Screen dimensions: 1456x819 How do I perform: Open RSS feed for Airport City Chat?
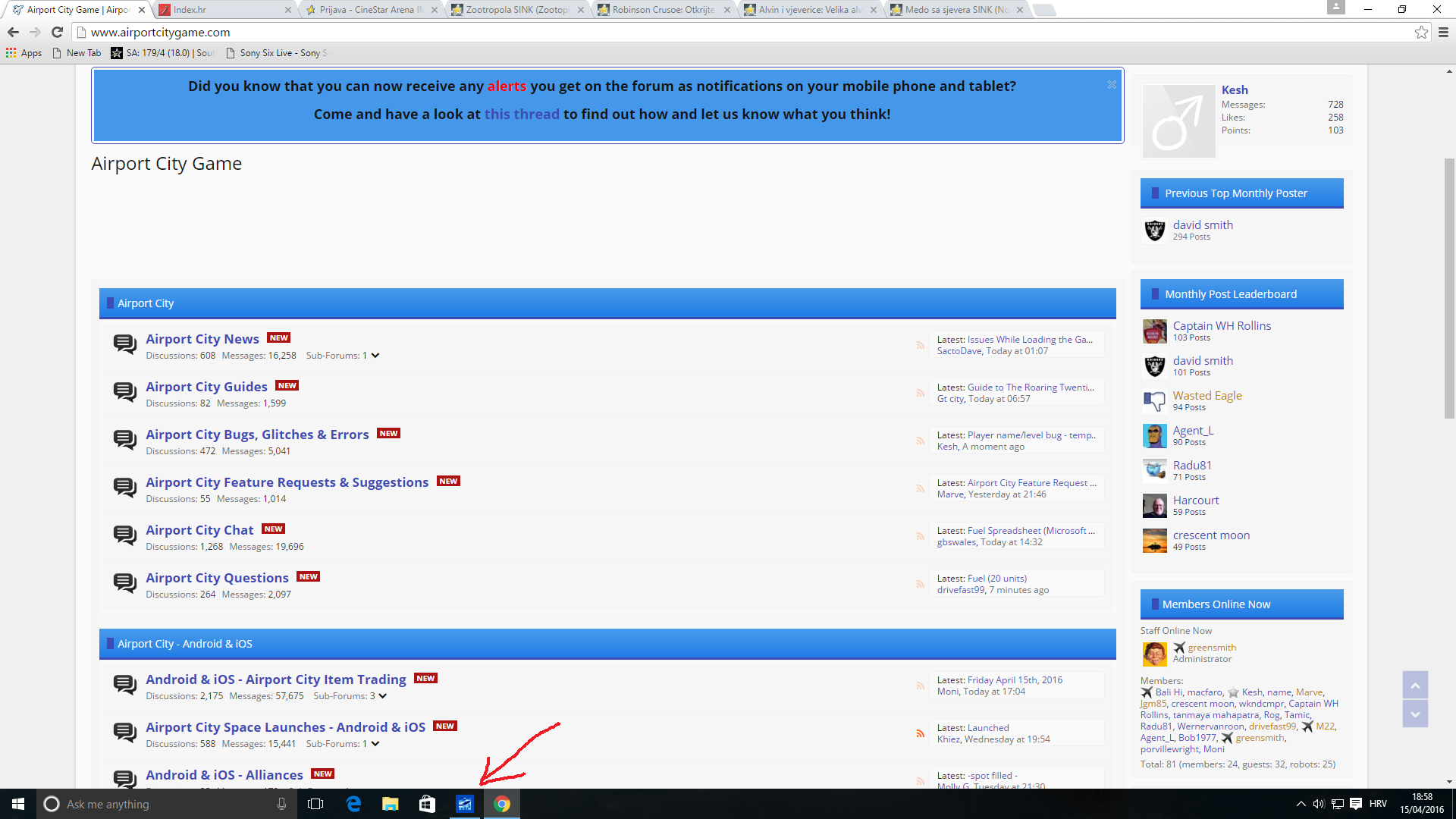[920, 536]
